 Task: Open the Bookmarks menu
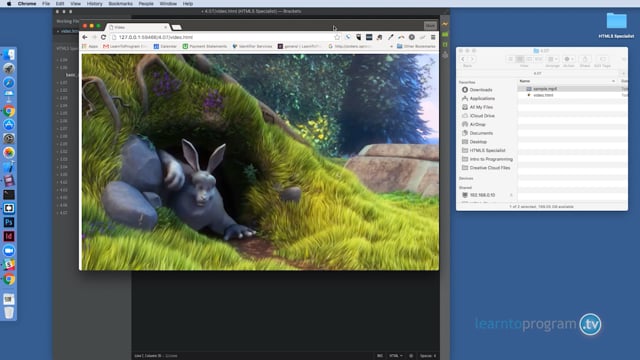(x=120, y=4)
